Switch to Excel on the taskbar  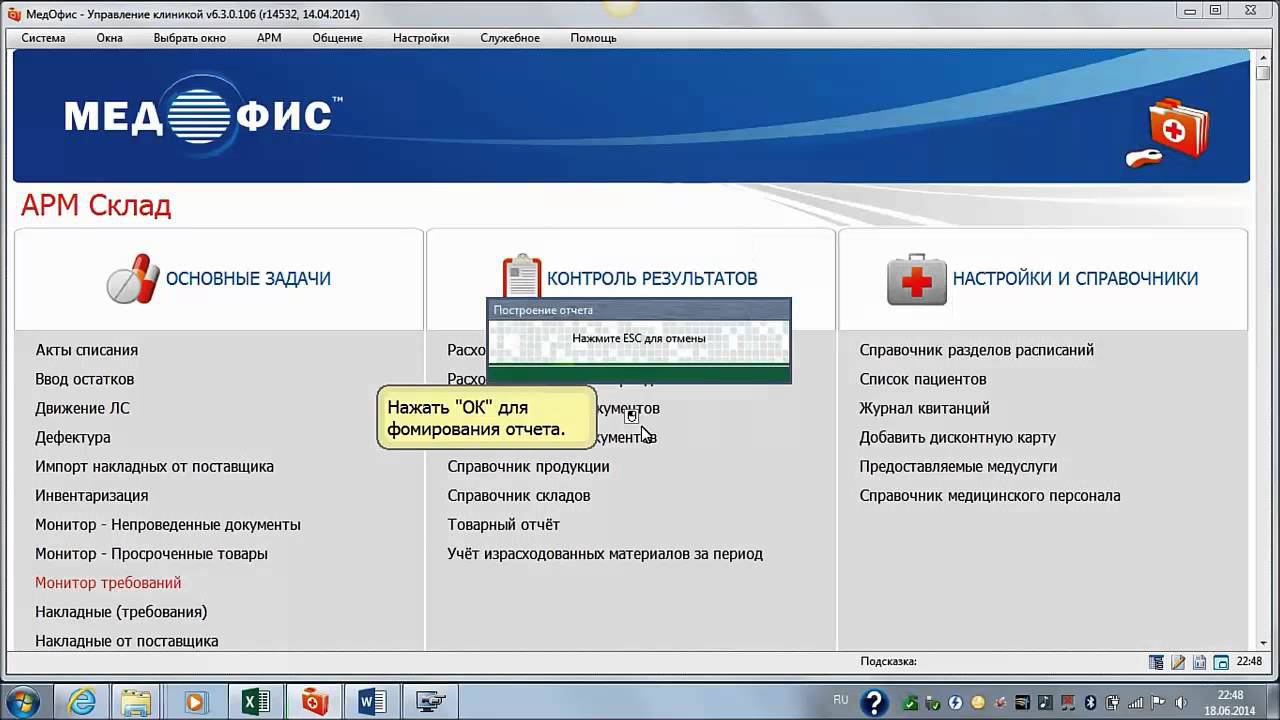pos(256,702)
